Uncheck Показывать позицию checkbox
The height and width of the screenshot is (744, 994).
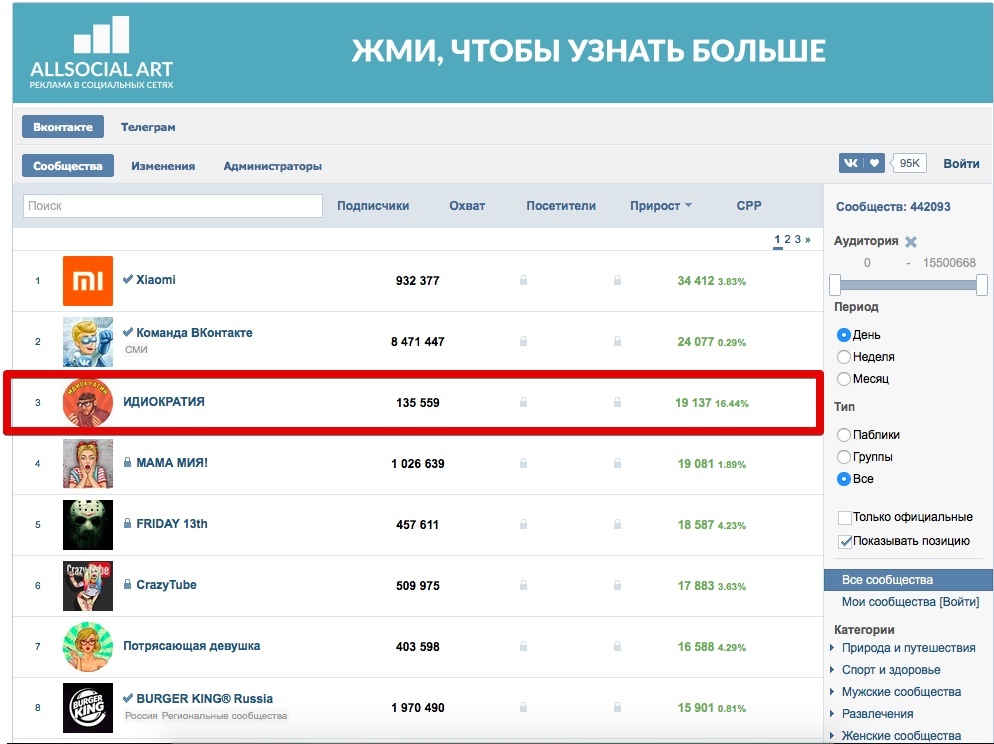[x=844, y=541]
